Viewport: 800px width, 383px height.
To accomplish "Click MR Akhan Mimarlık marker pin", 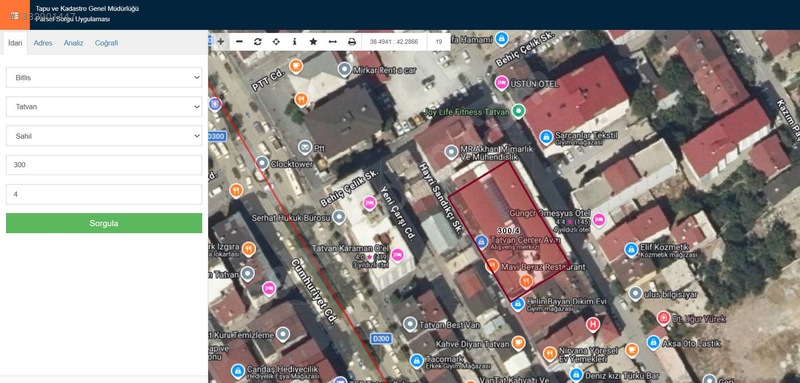I will (x=452, y=151).
